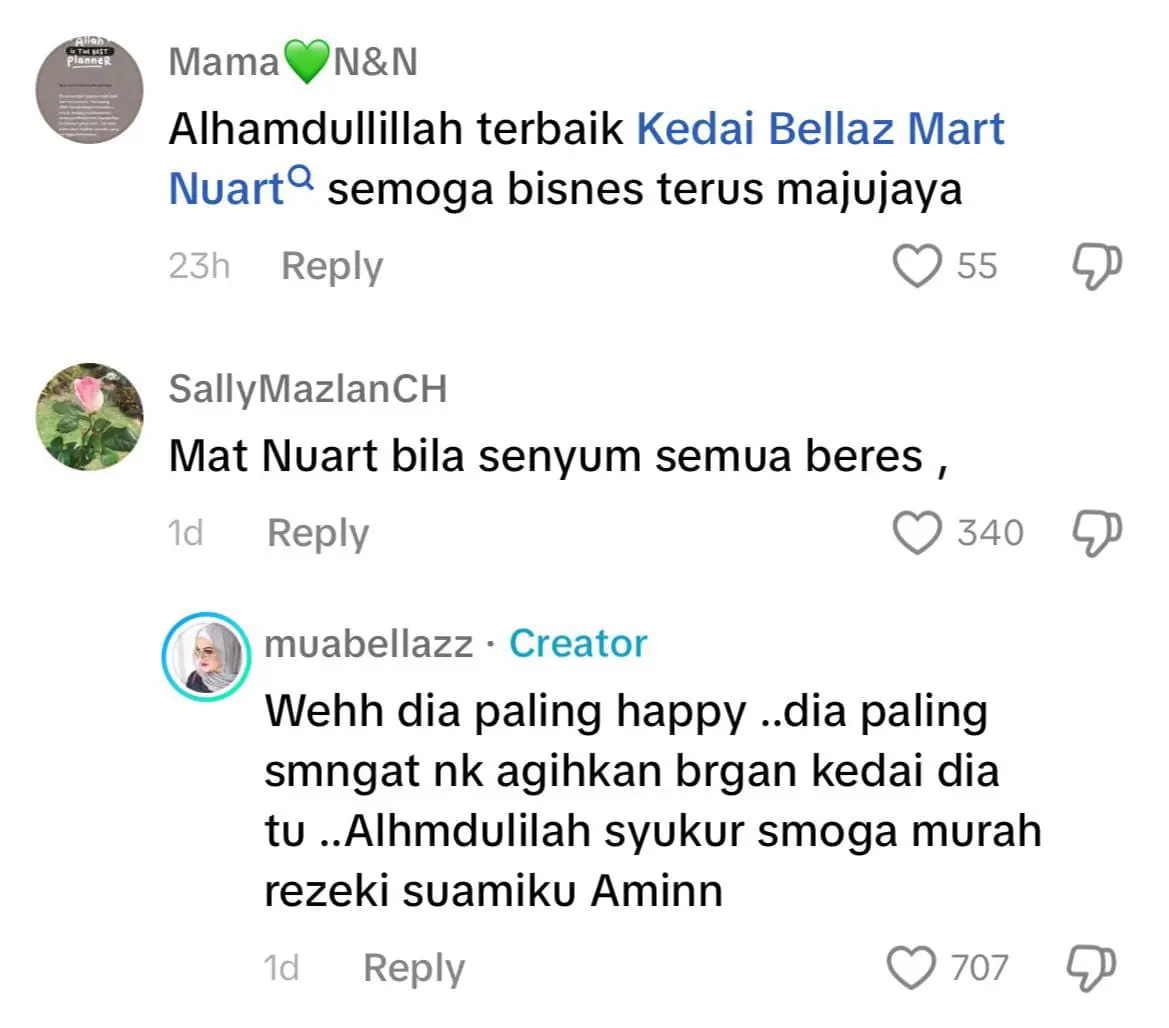Like muabellazz creator reply heart icon

pyautogui.click(x=912, y=967)
